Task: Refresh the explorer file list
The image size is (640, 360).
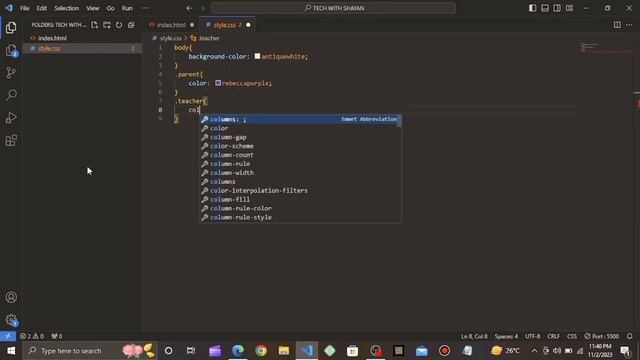Action: (x=119, y=25)
